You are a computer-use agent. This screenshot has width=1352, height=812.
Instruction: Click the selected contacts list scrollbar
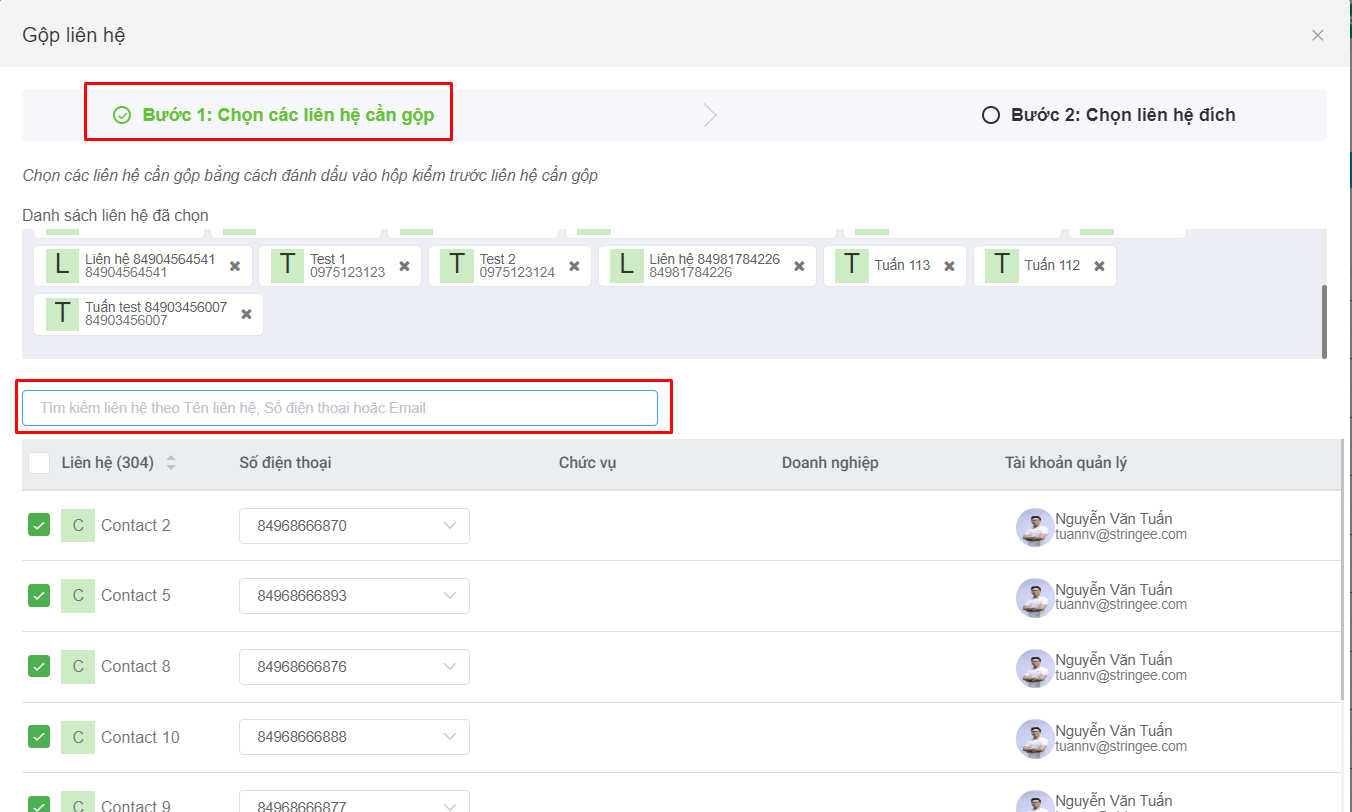(1324, 321)
